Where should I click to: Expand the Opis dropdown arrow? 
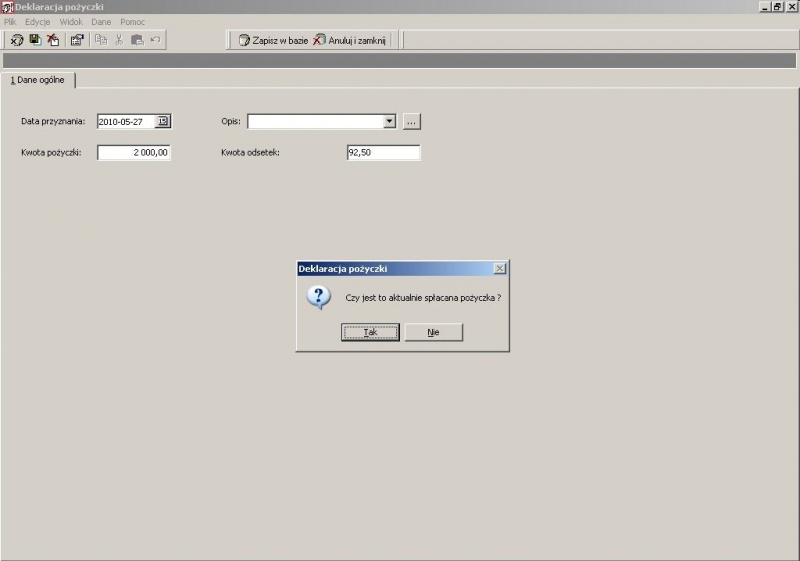tap(389, 121)
